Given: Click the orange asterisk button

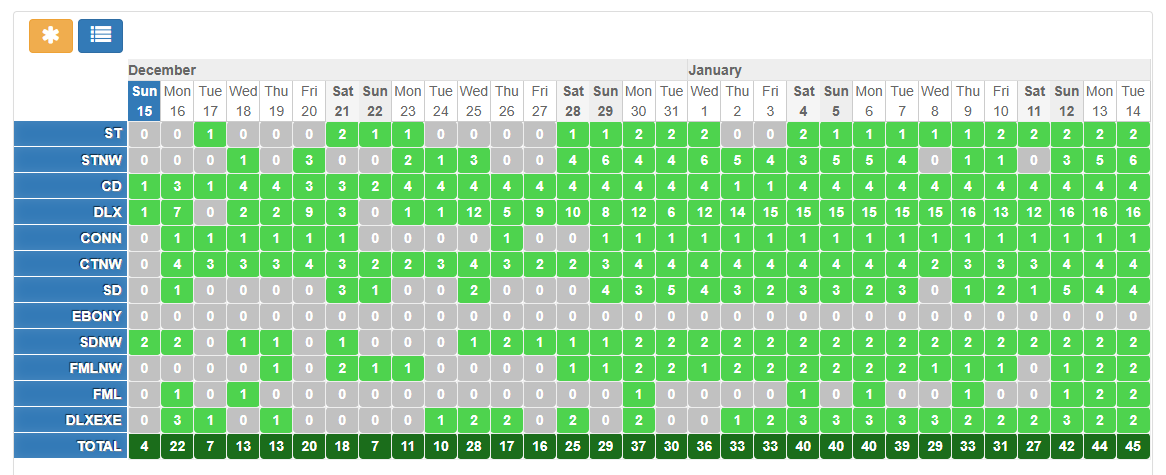Looking at the screenshot, I should (51, 35).
